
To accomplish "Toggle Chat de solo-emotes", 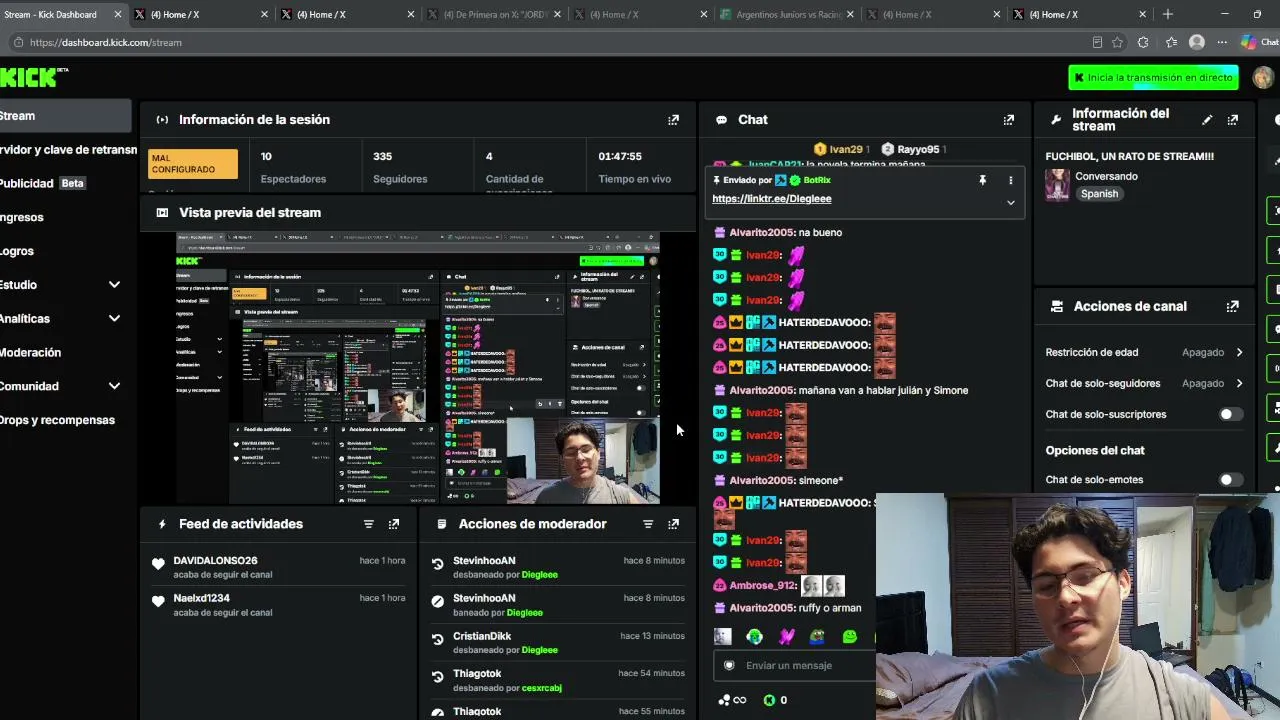I will 1231,480.
